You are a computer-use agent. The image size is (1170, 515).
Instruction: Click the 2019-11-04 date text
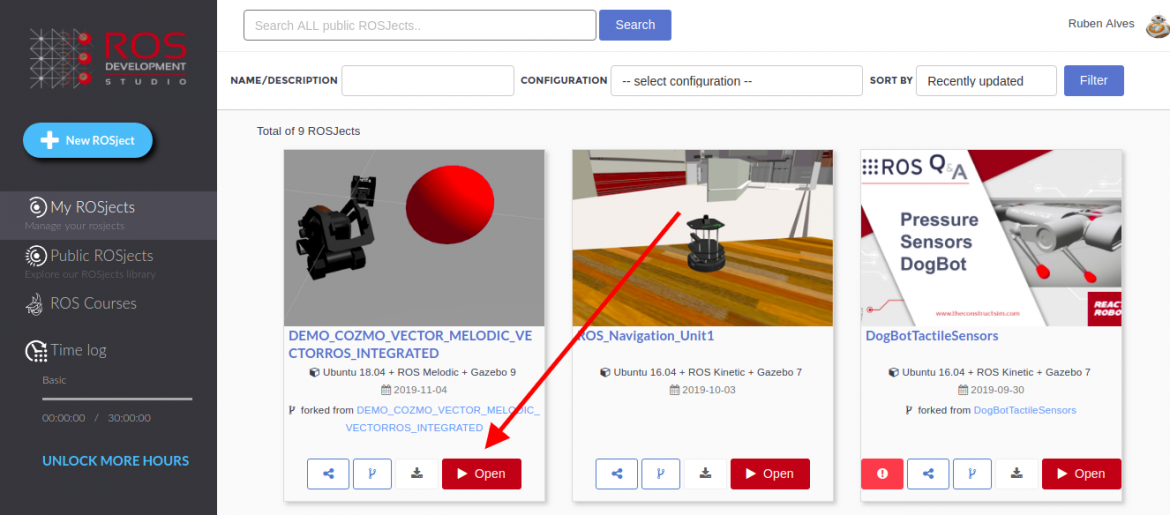[419, 390]
